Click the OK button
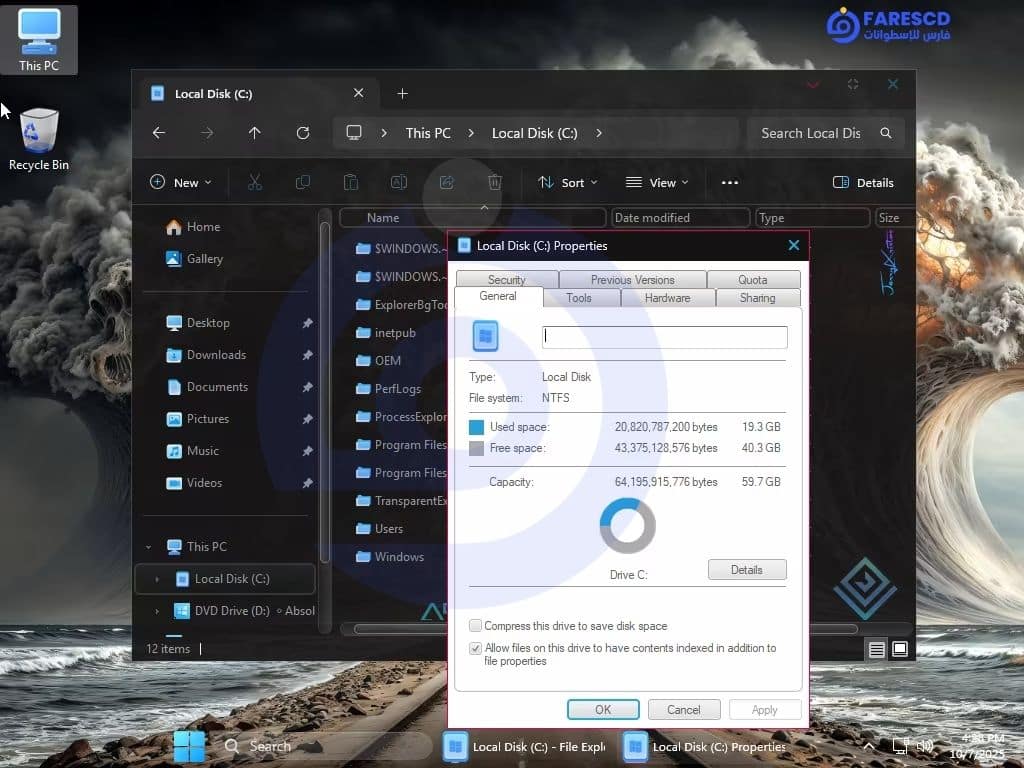This screenshot has width=1024, height=768. click(x=602, y=709)
